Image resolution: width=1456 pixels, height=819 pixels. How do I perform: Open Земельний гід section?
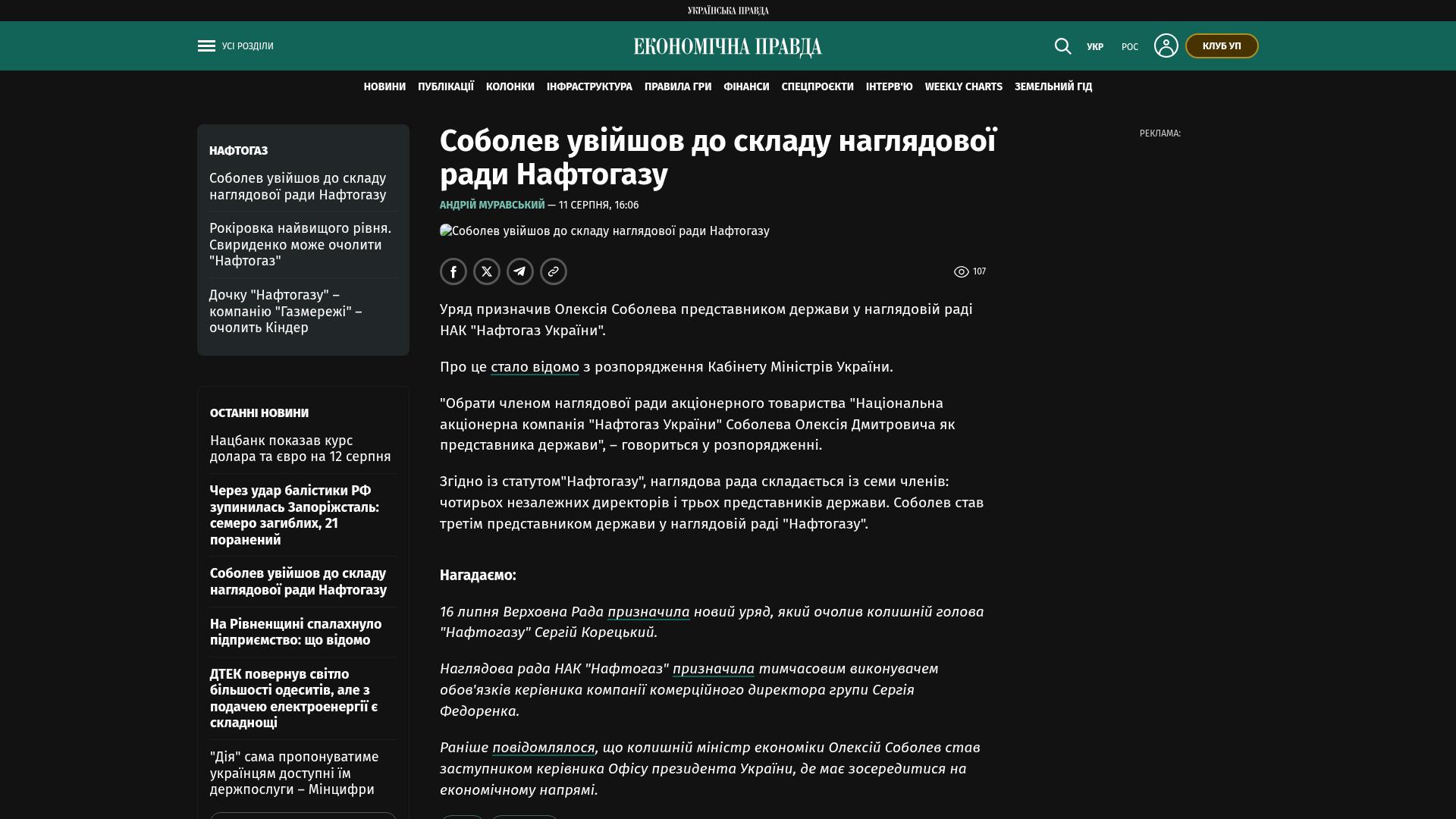[1053, 87]
